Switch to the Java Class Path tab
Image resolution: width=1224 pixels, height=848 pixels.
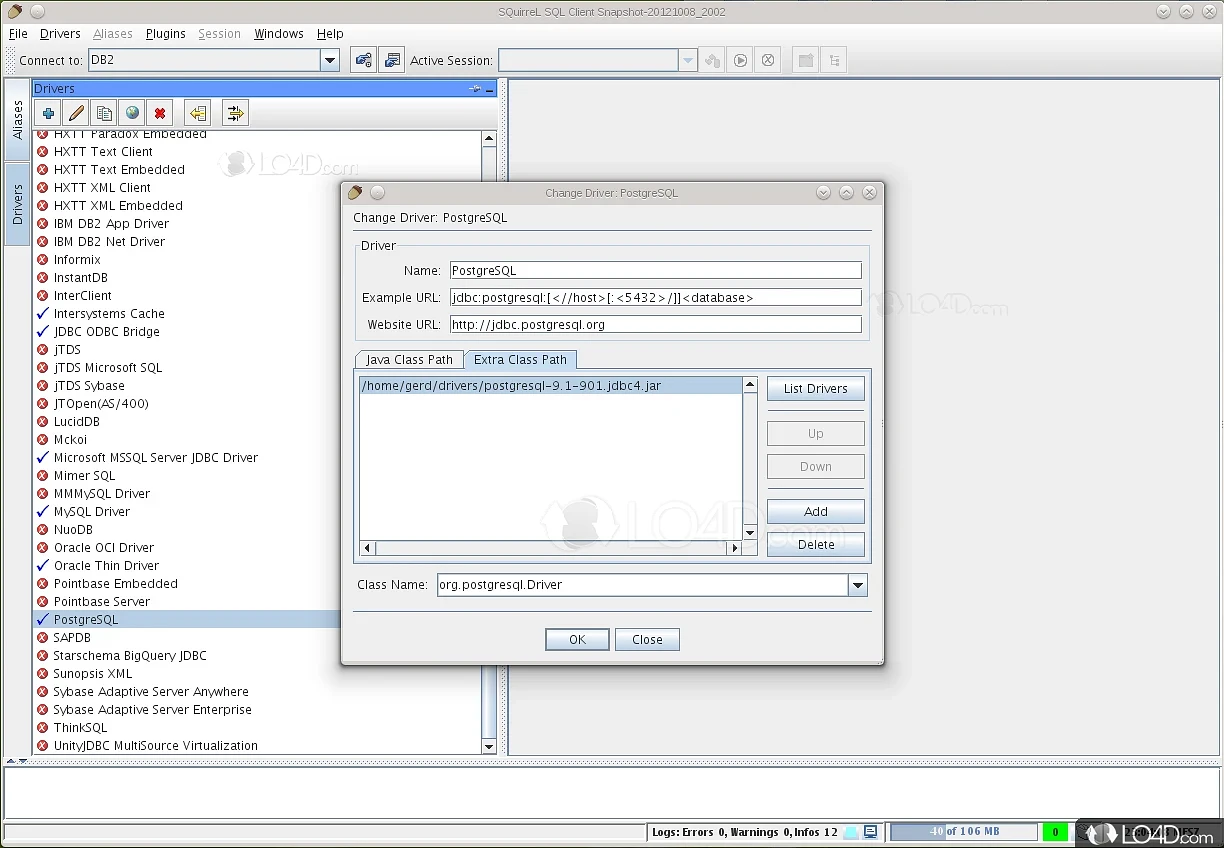click(x=409, y=360)
